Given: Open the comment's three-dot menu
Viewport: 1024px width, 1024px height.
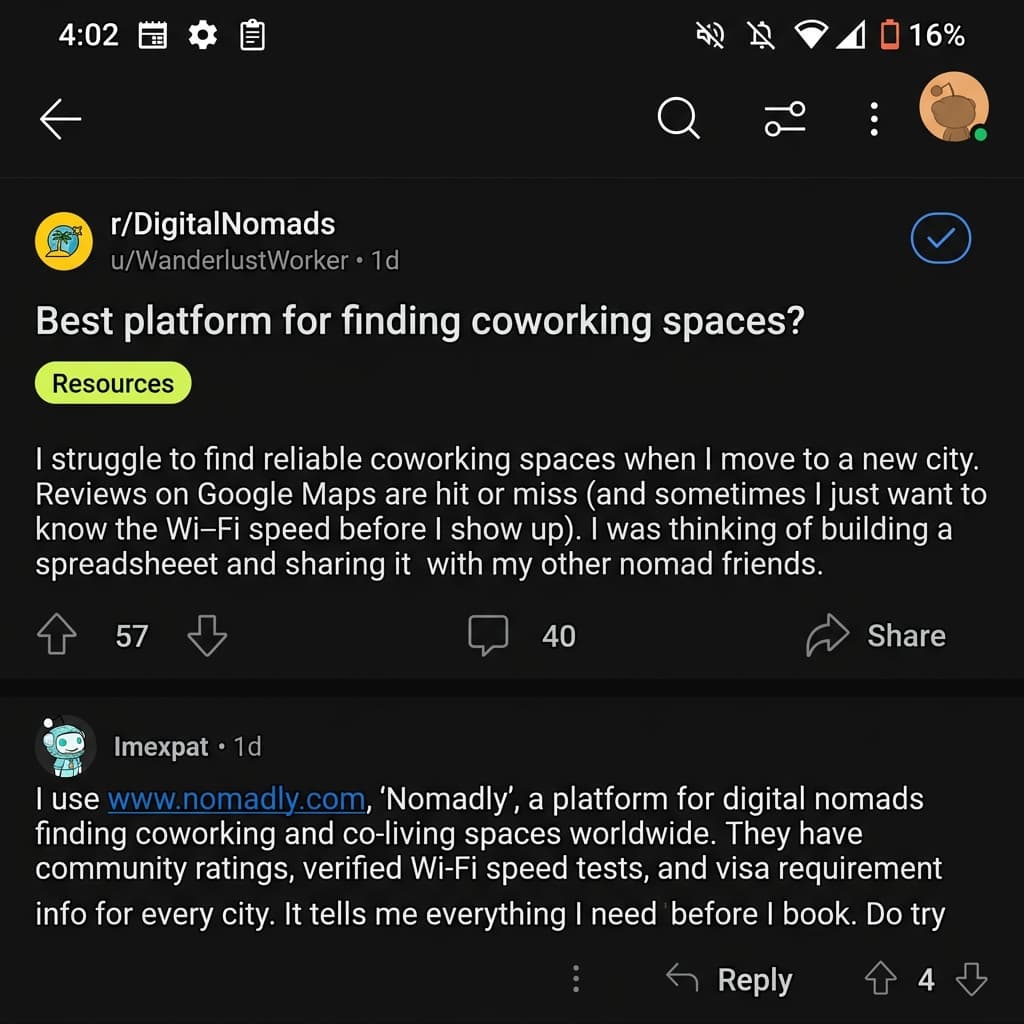Looking at the screenshot, I should (x=576, y=980).
